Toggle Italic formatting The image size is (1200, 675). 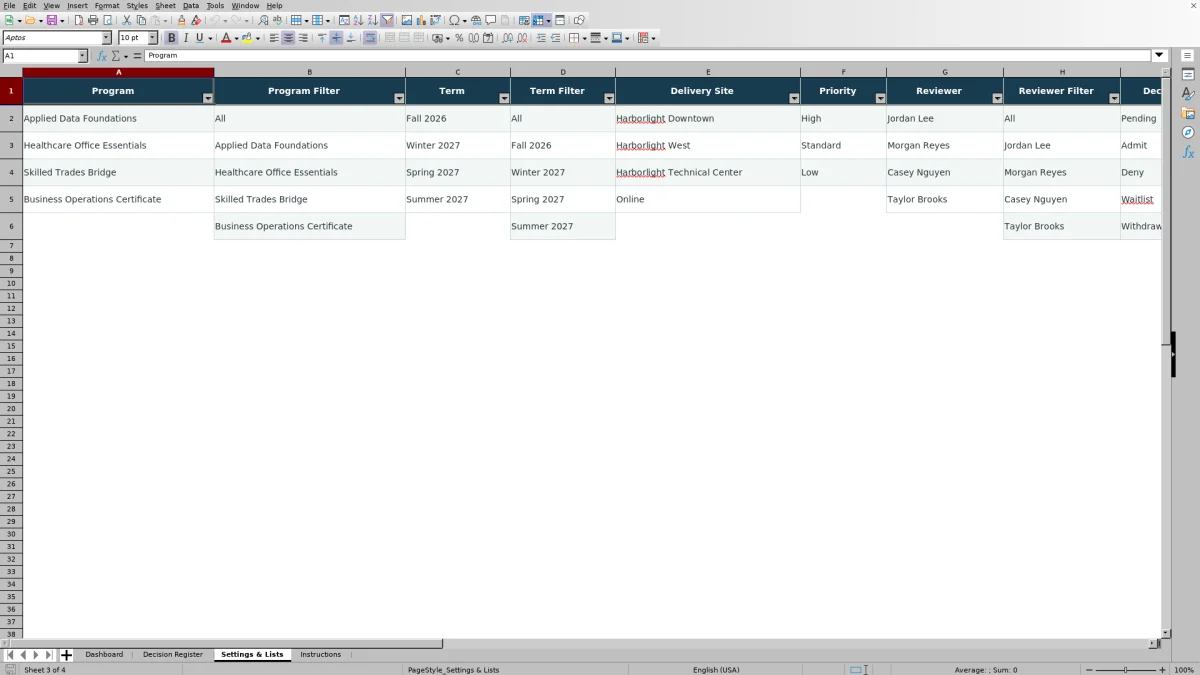coord(185,38)
